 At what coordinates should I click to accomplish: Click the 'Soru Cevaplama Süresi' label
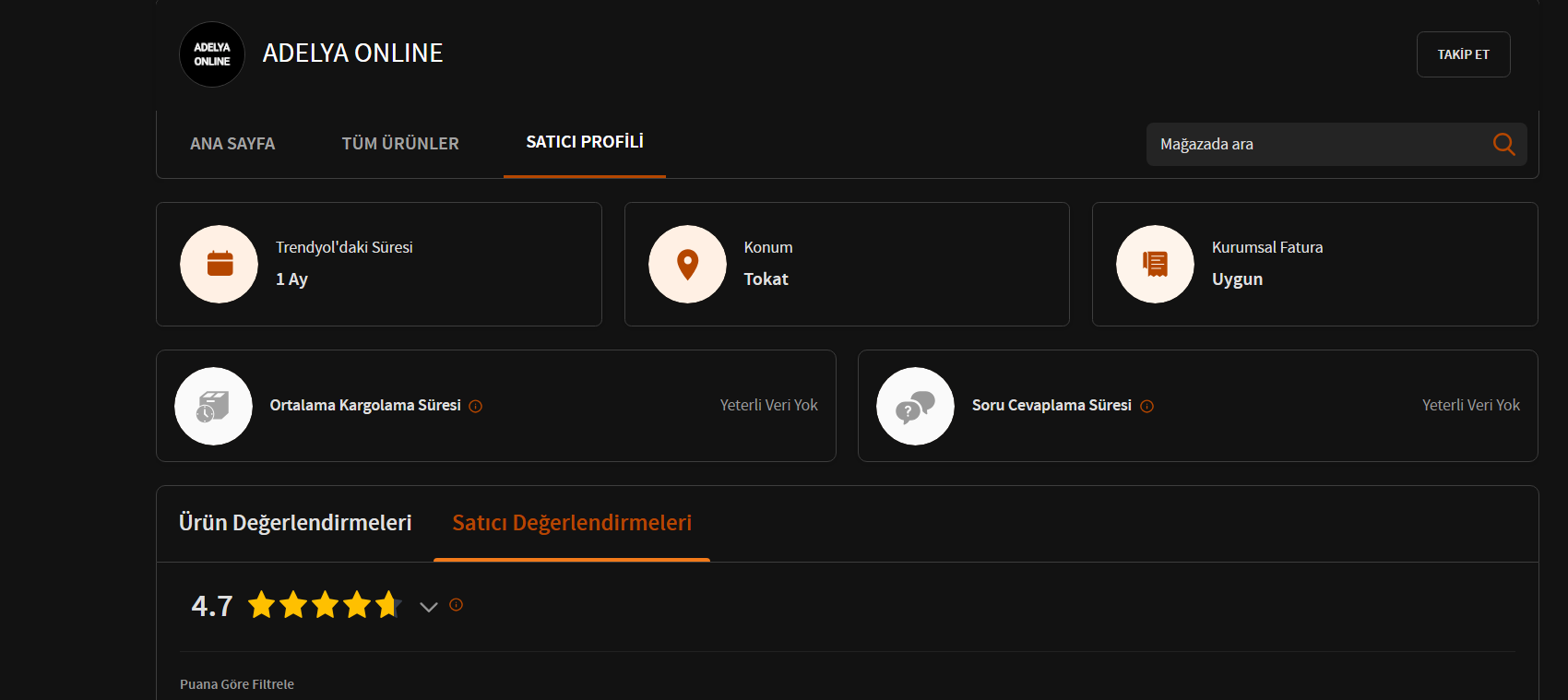pyautogui.click(x=1051, y=406)
